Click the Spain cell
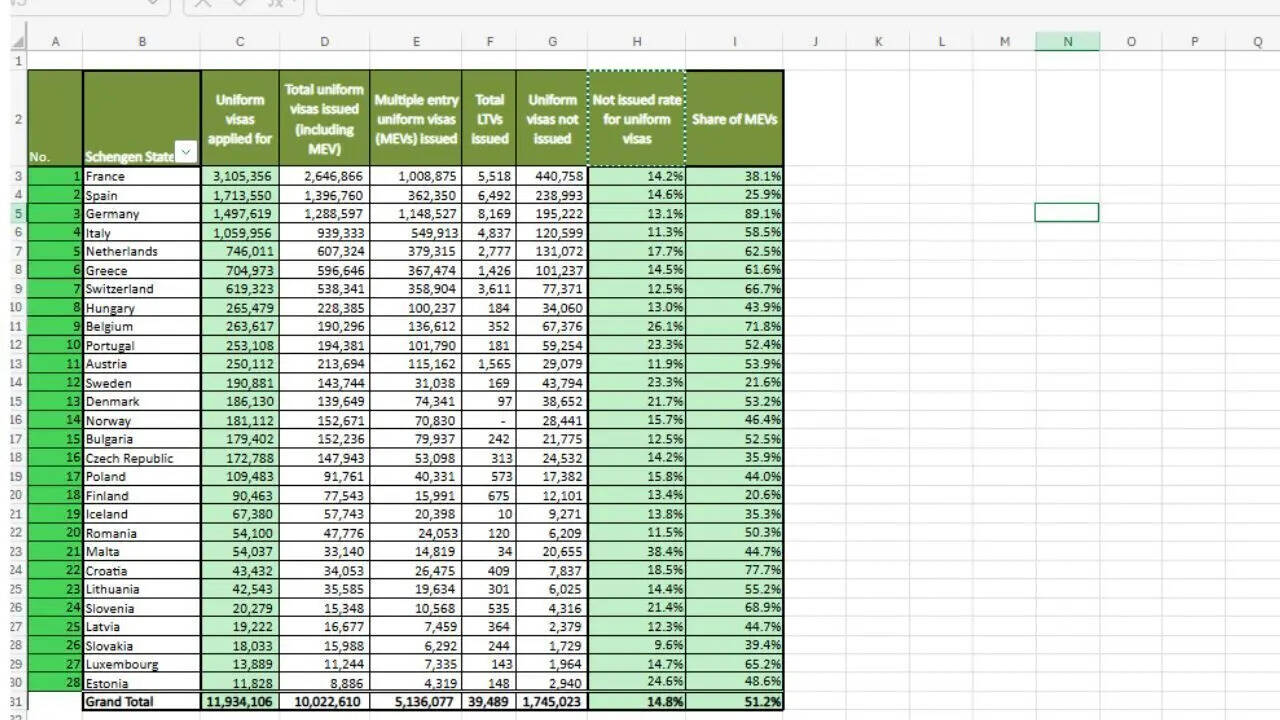 coord(141,195)
